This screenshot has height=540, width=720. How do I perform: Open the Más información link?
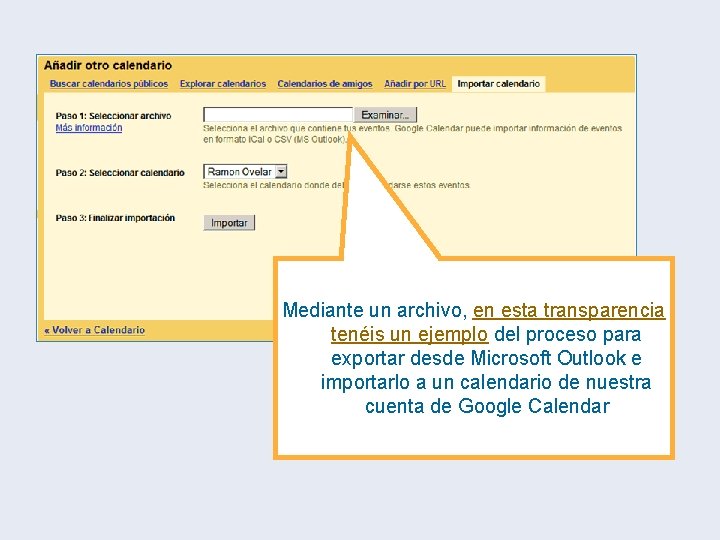click(89, 128)
